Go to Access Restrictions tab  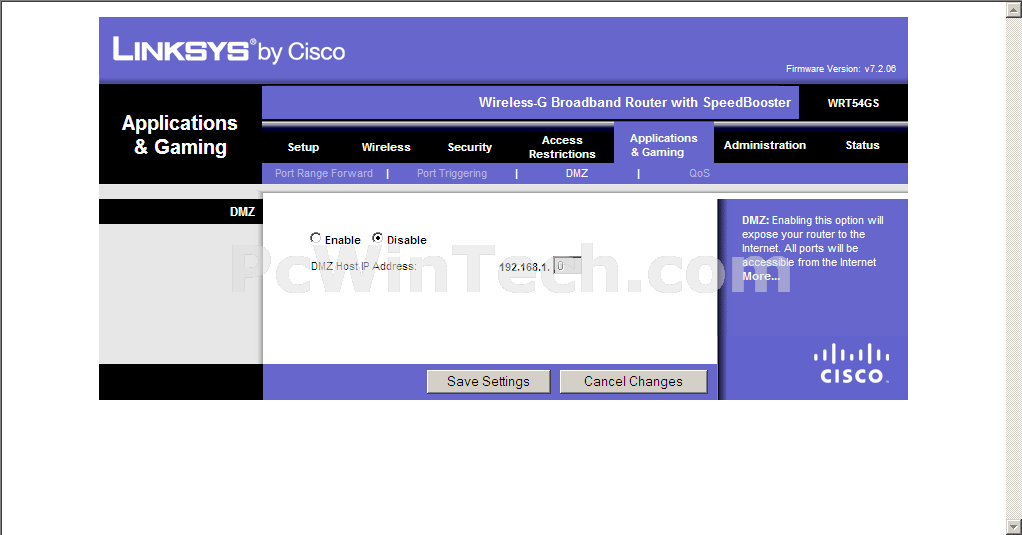click(562, 147)
